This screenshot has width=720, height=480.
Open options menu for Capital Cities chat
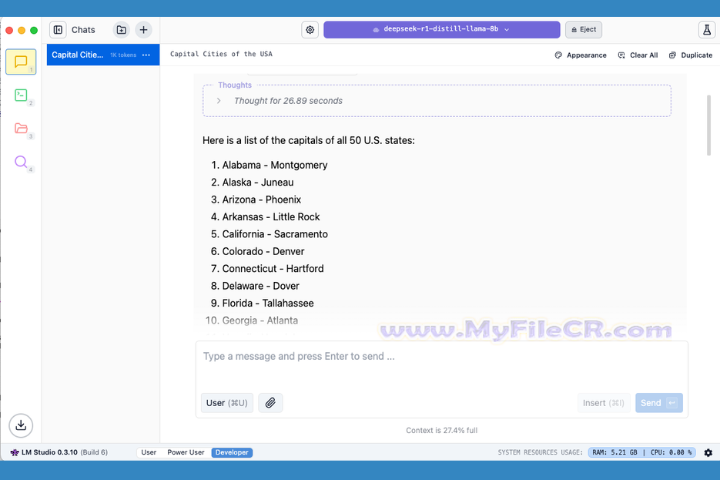tap(146, 55)
